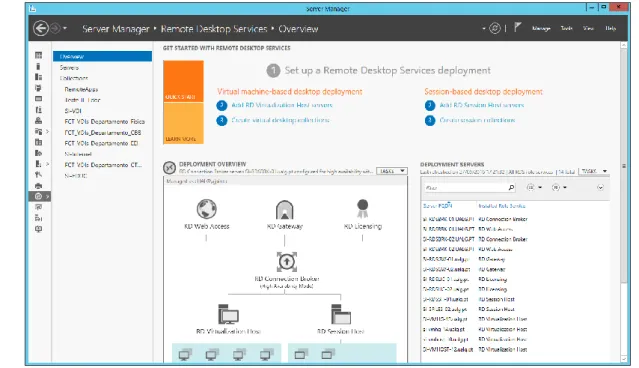Image resolution: width=639 pixels, height=368 pixels.
Task: Click the RD Connection Broker icon
Action: (x=286, y=262)
